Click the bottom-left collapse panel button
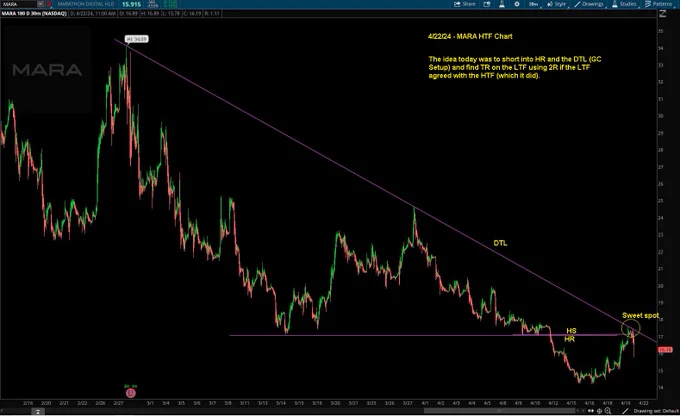Image resolution: width=680 pixels, height=416 pixels. click(x=38, y=411)
